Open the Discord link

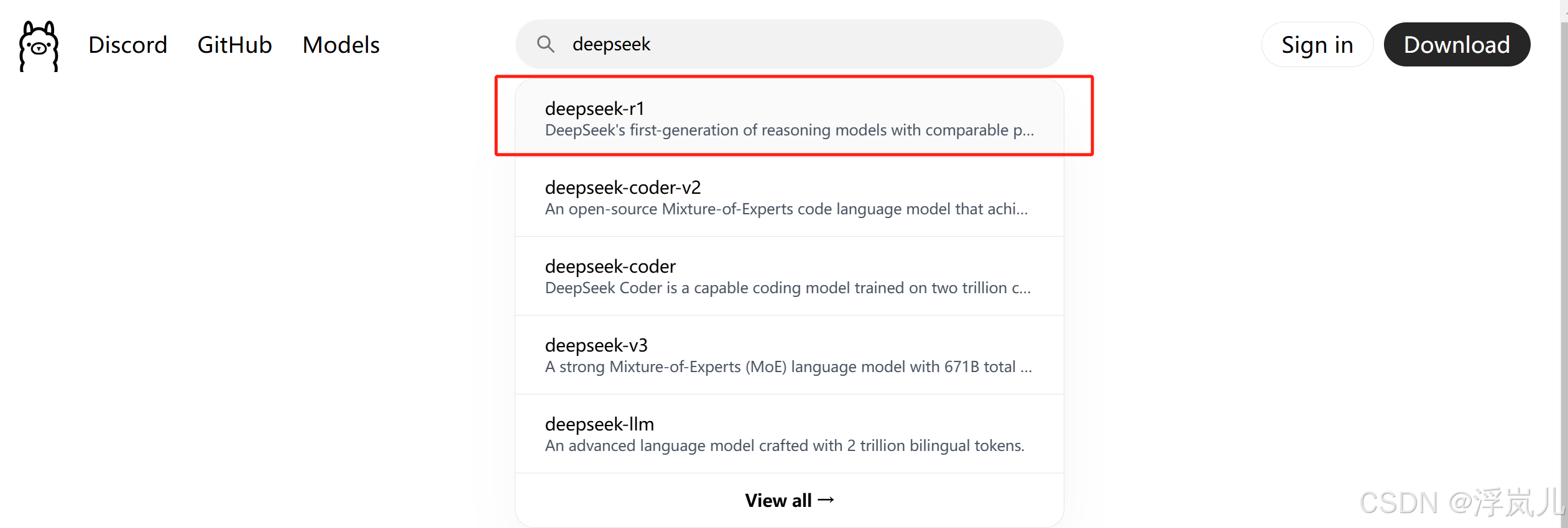(127, 45)
